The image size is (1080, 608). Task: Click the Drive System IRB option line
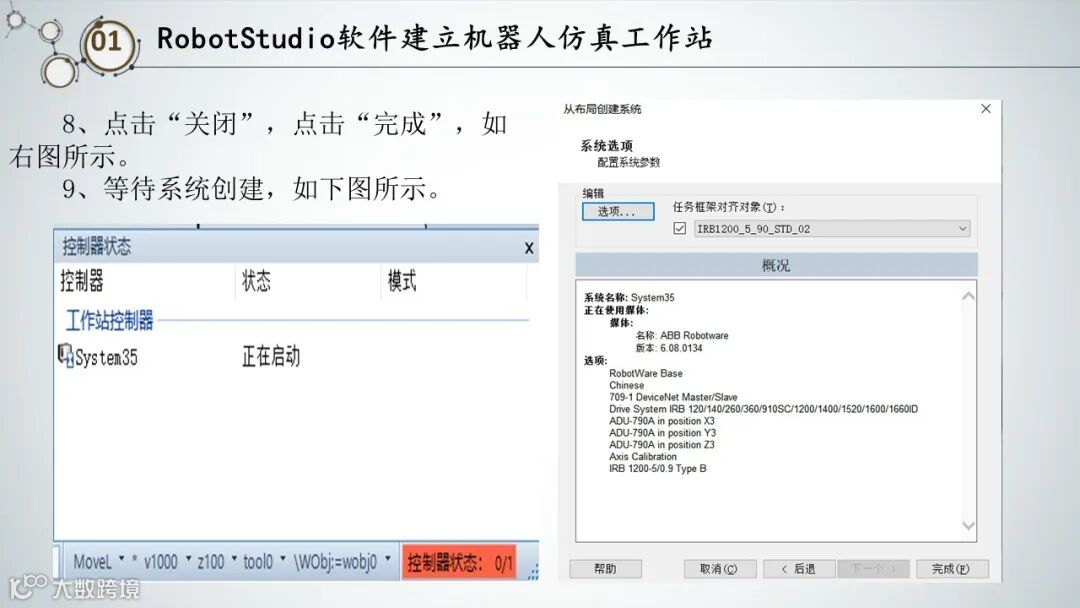pos(763,409)
